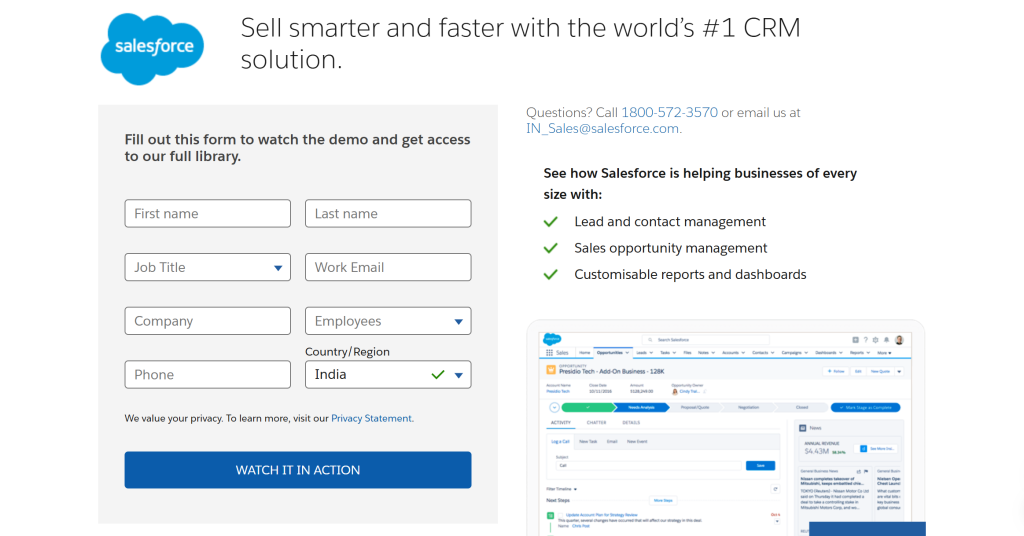The image size is (1024, 536).
Task: Click the WATCH IT IN ACTION button
Action: (x=298, y=470)
